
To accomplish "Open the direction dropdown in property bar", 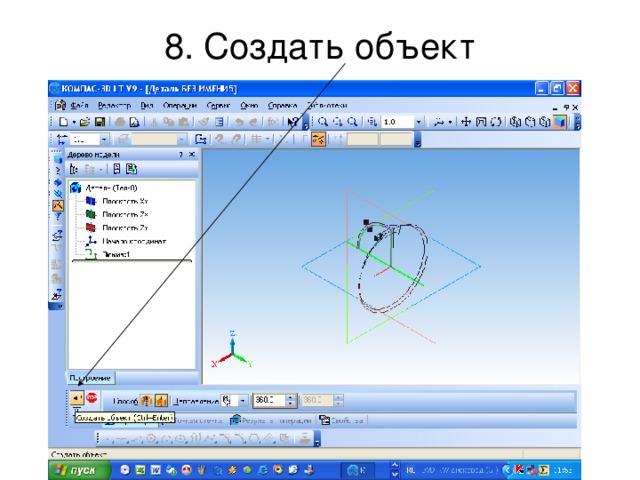I will [242, 401].
